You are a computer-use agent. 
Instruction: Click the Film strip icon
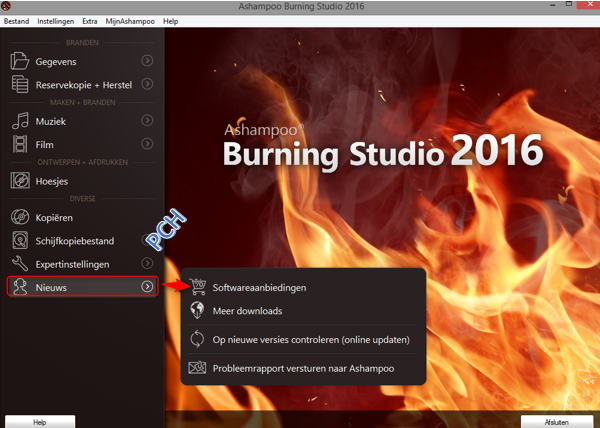(20, 144)
